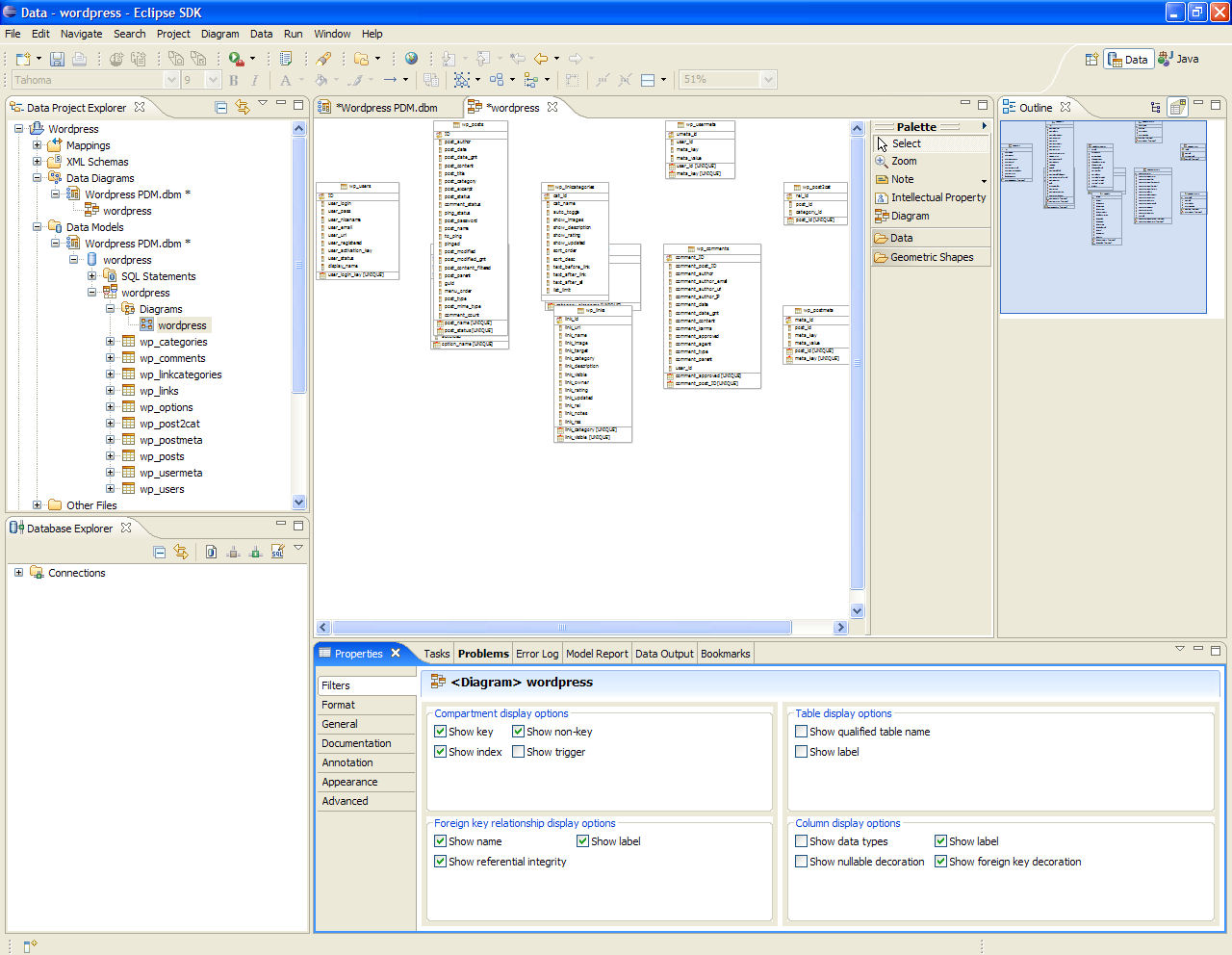Viewport: 1232px width, 955px height.
Task: Click Link with Editor in Data Project Explorer
Action: point(242,107)
